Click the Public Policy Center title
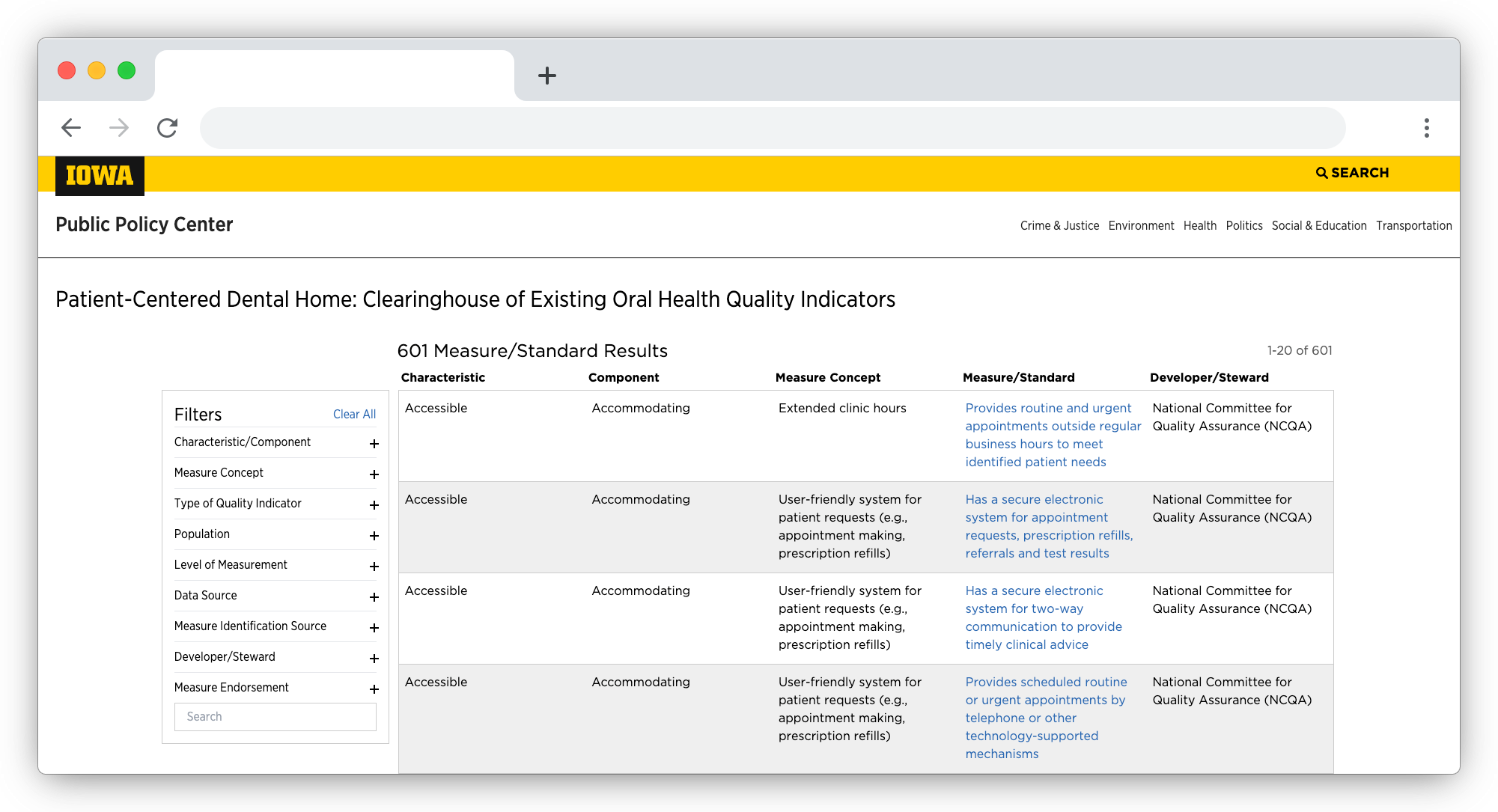The width and height of the screenshot is (1498, 812). pyautogui.click(x=144, y=225)
